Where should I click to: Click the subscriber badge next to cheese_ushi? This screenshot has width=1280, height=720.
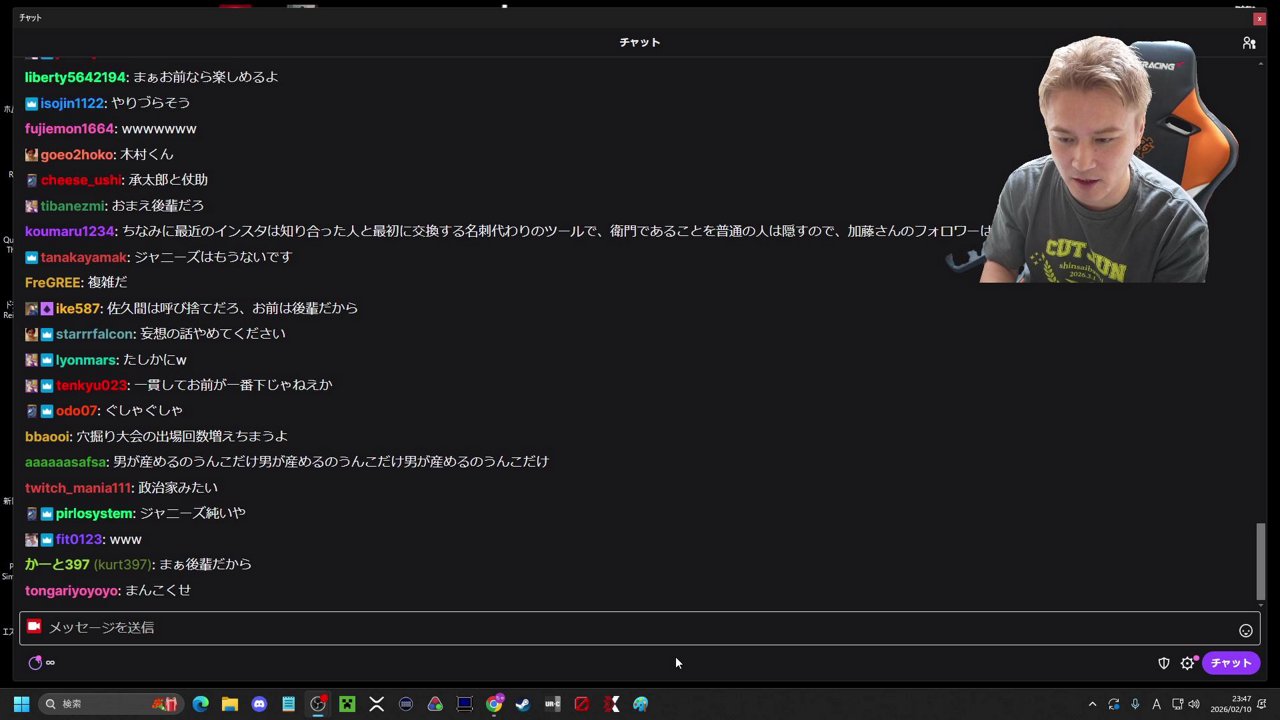[31, 179]
